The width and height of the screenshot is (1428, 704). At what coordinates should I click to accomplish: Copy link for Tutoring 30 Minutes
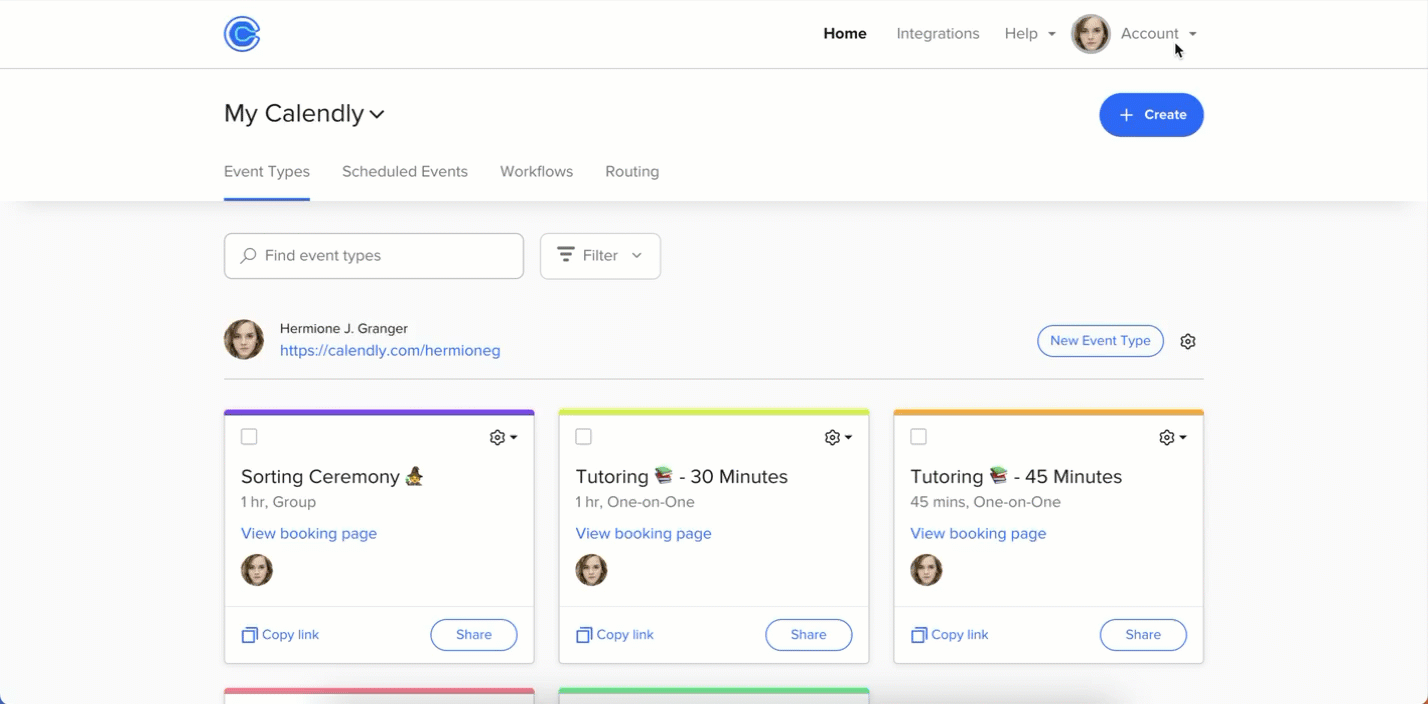pyautogui.click(x=615, y=635)
